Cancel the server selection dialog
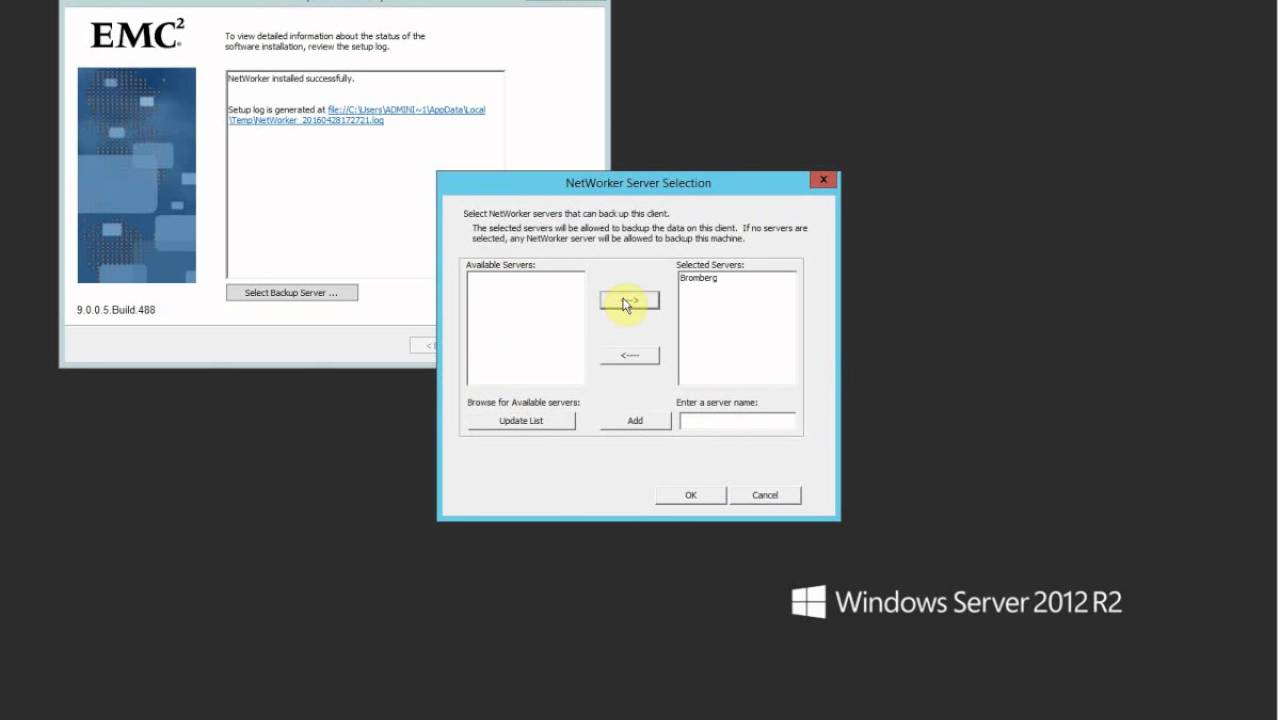 pyautogui.click(x=765, y=495)
